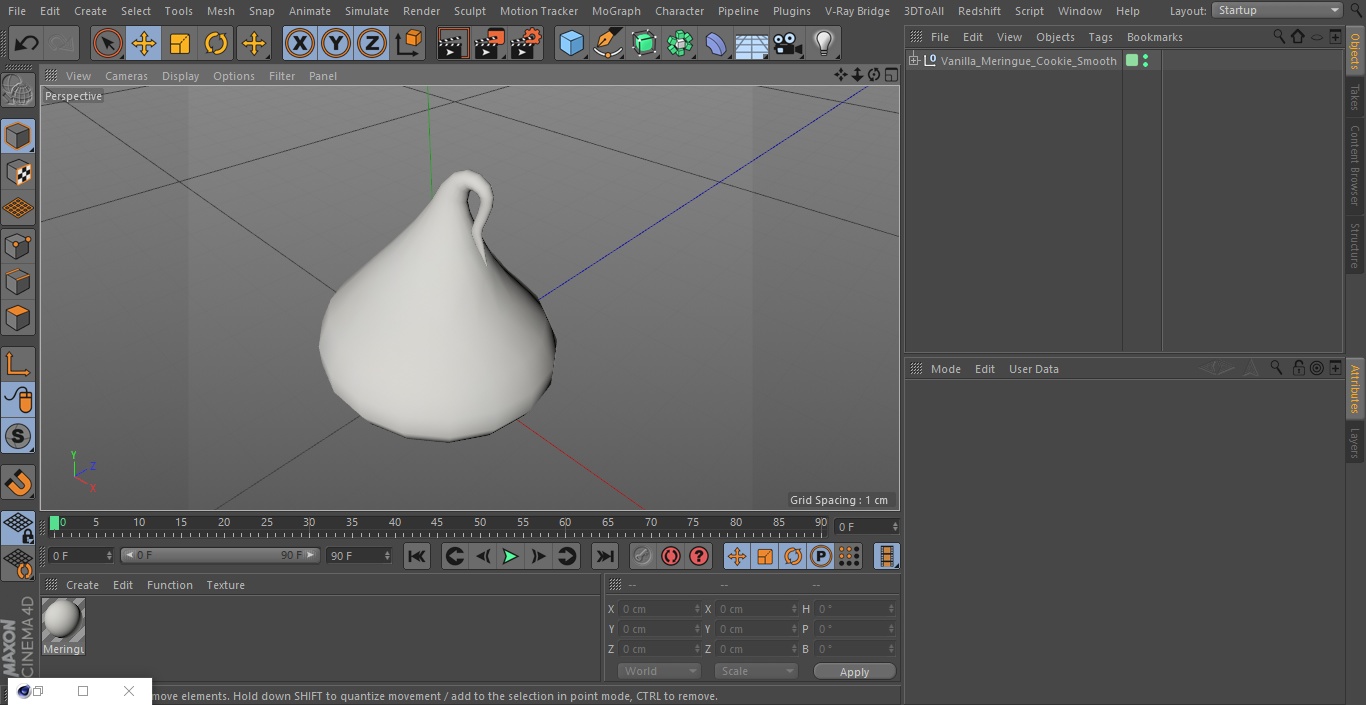This screenshot has height=705, width=1366.
Task: Activate the Move tool
Action: pos(143,43)
